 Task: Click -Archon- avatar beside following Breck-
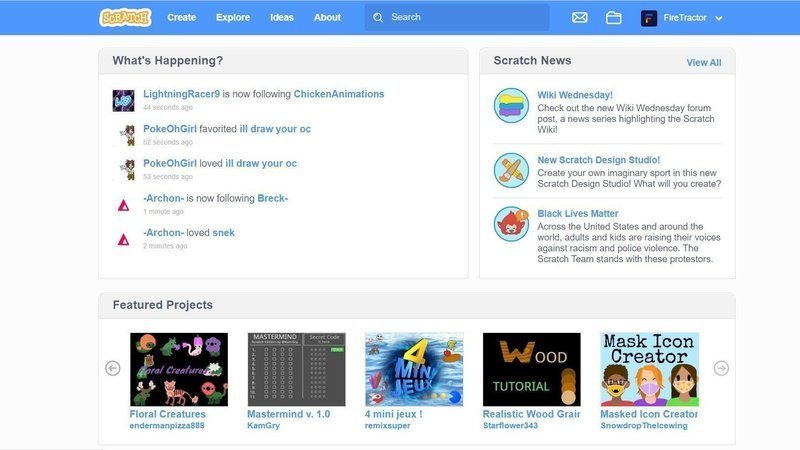[123, 205]
